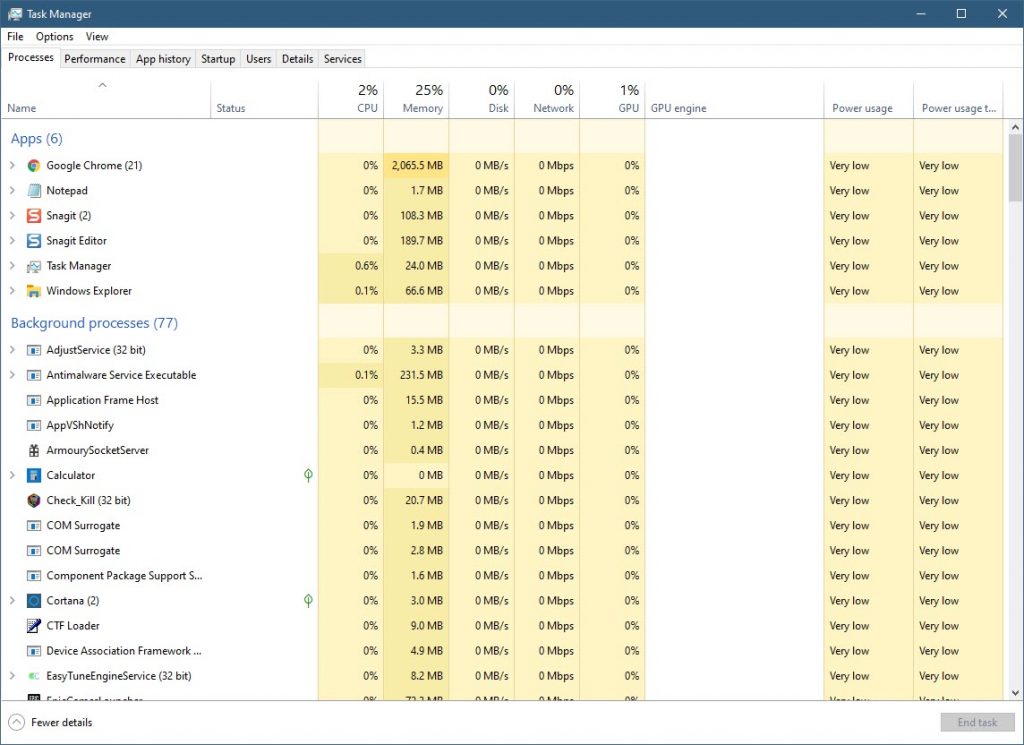Expand the Windows Explorer entry

[12, 291]
